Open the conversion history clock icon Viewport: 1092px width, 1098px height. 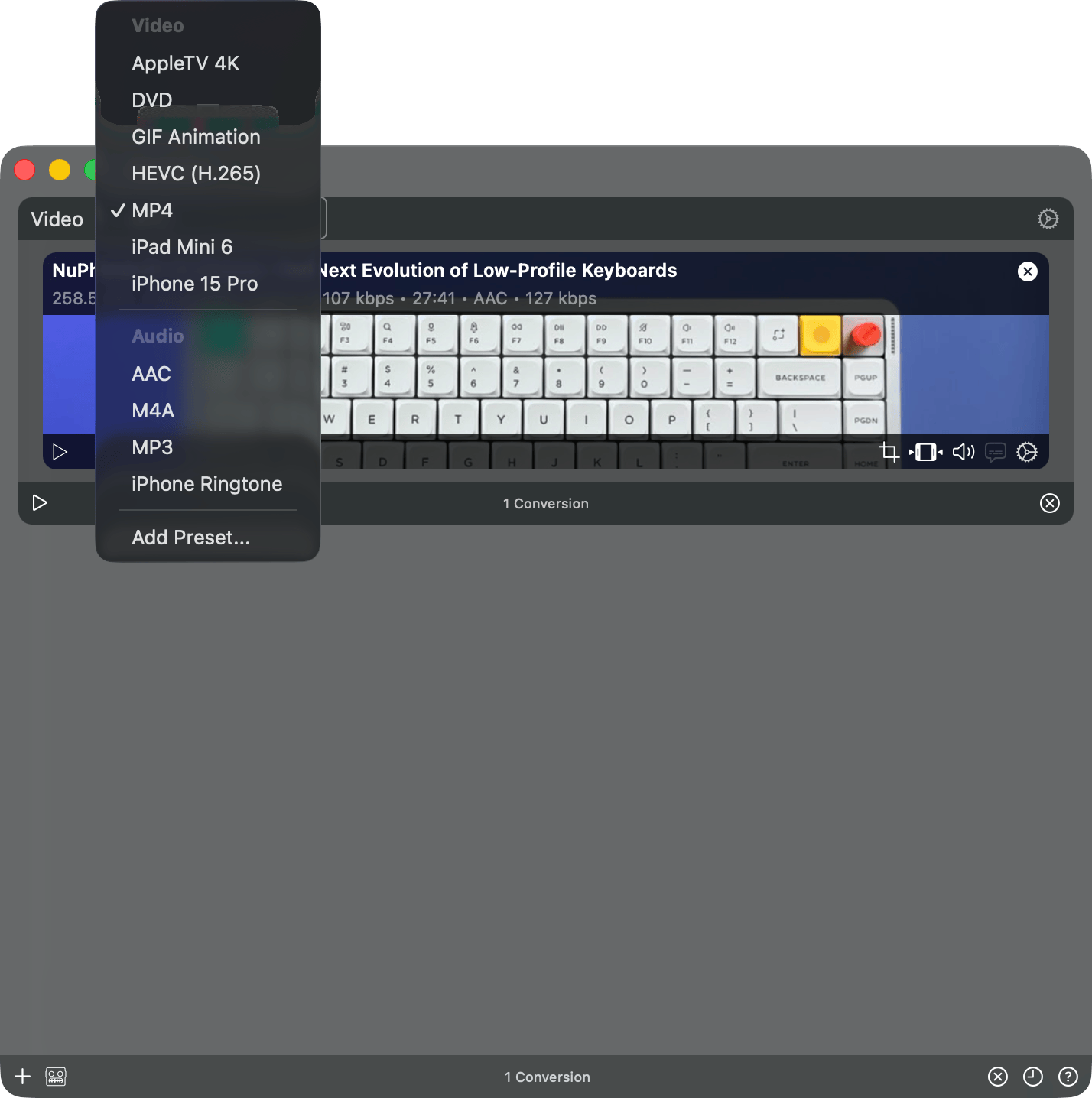click(x=1033, y=1077)
